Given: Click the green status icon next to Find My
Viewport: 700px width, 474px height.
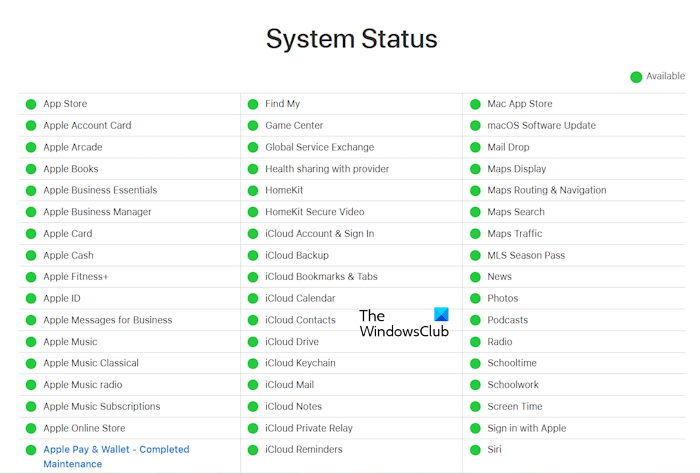Looking at the screenshot, I should (x=253, y=104).
